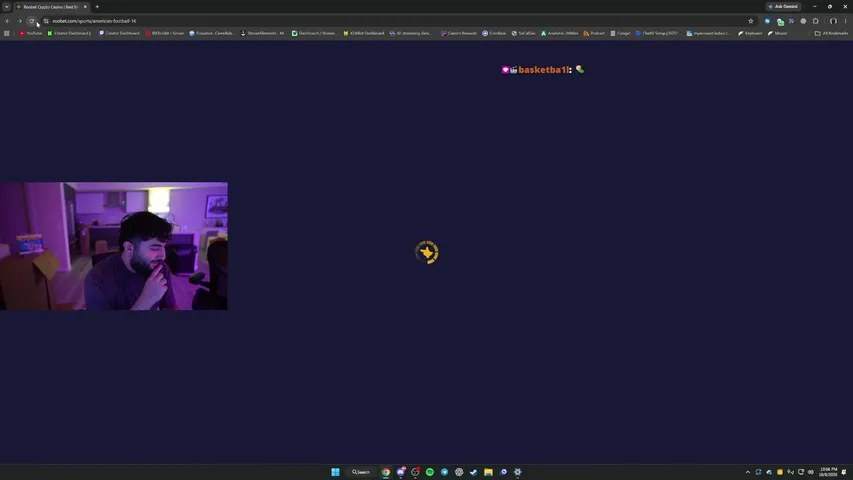Go back to the previous page

(8, 21)
